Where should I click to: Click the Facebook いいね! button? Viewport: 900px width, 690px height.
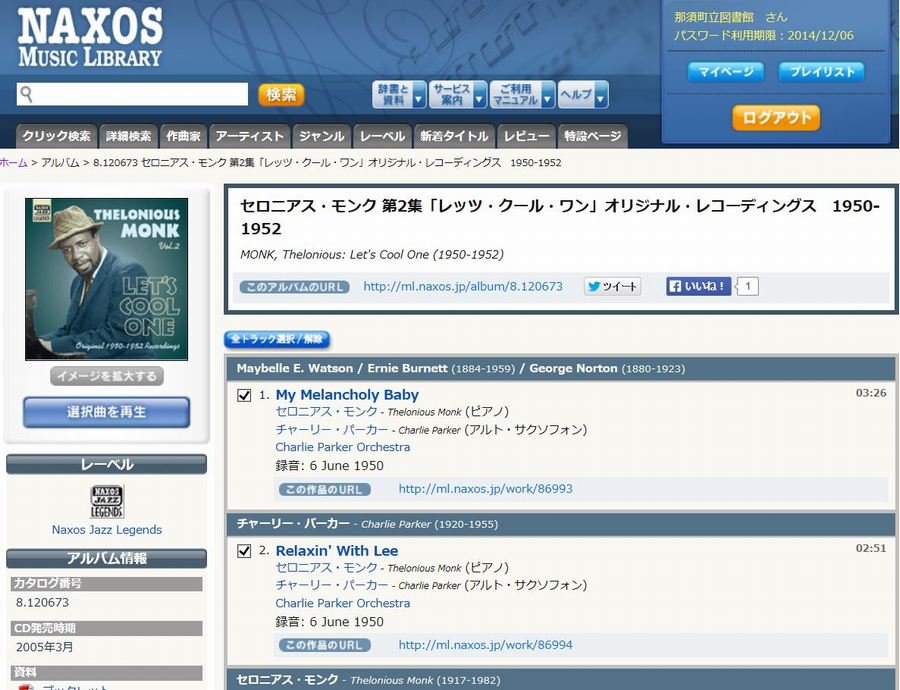pyautogui.click(x=699, y=286)
